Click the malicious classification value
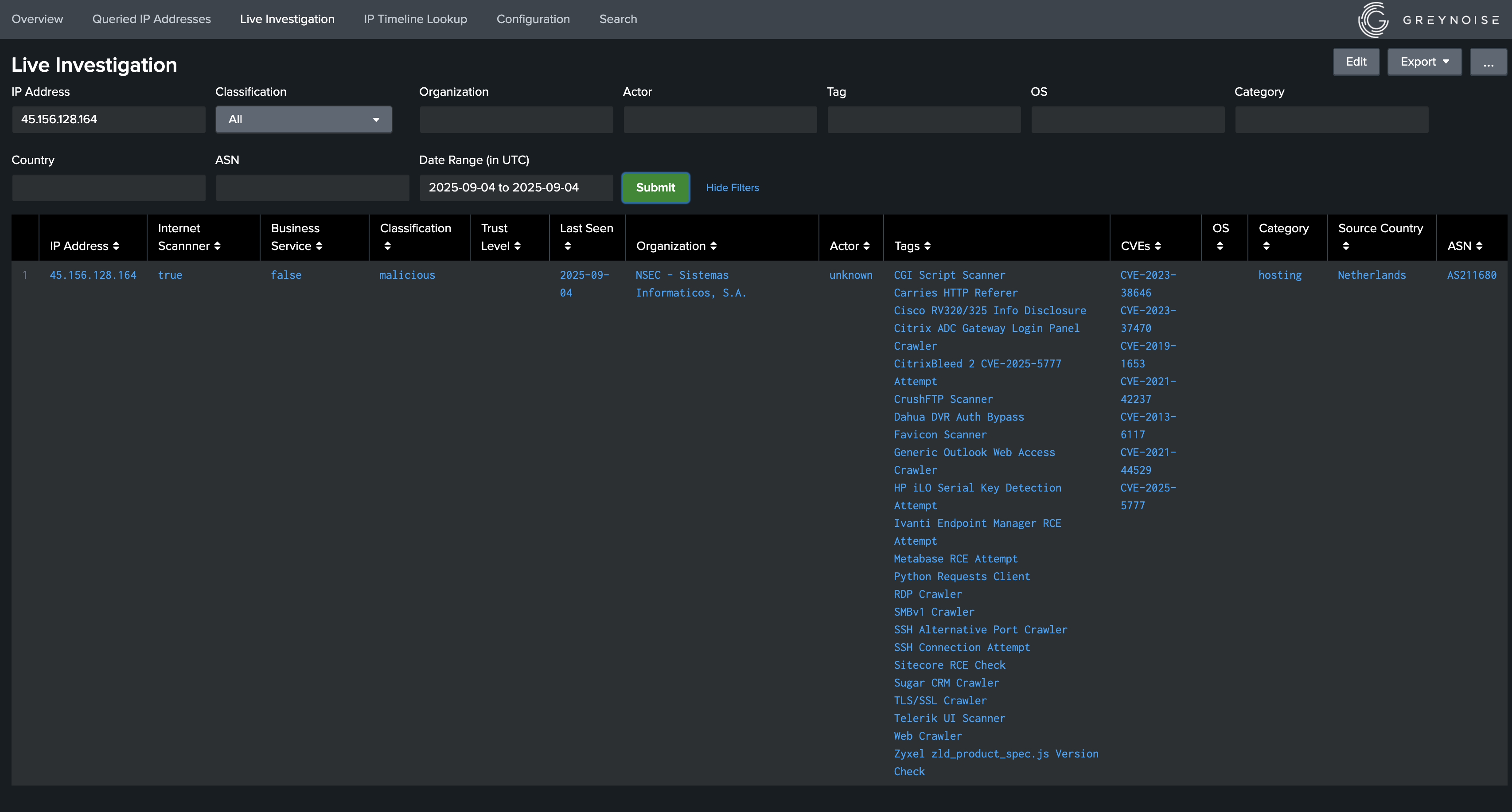This screenshot has height=812, width=1512. 407,275
